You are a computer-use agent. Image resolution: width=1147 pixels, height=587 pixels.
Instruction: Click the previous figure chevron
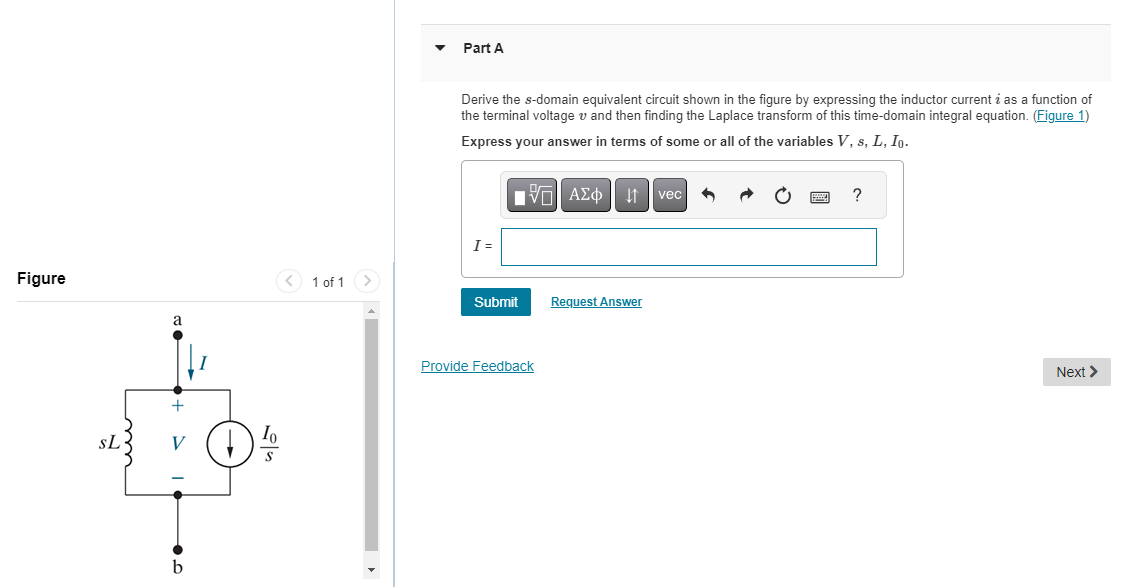pos(289,281)
